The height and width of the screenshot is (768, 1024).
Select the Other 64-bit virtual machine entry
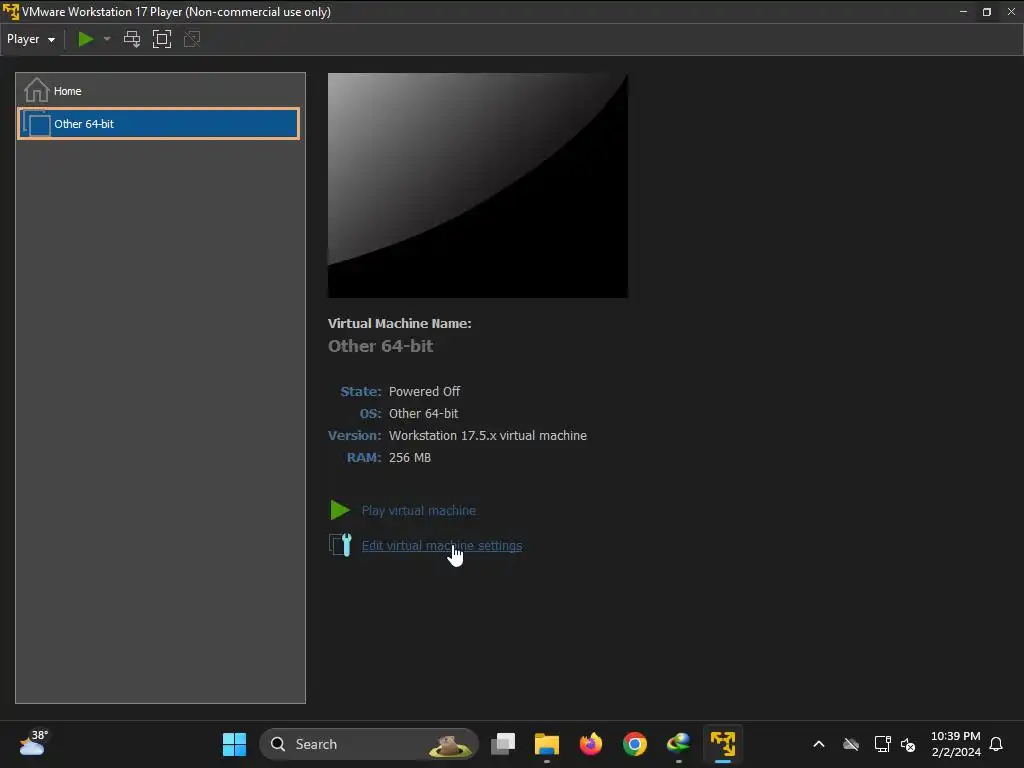point(159,123)
